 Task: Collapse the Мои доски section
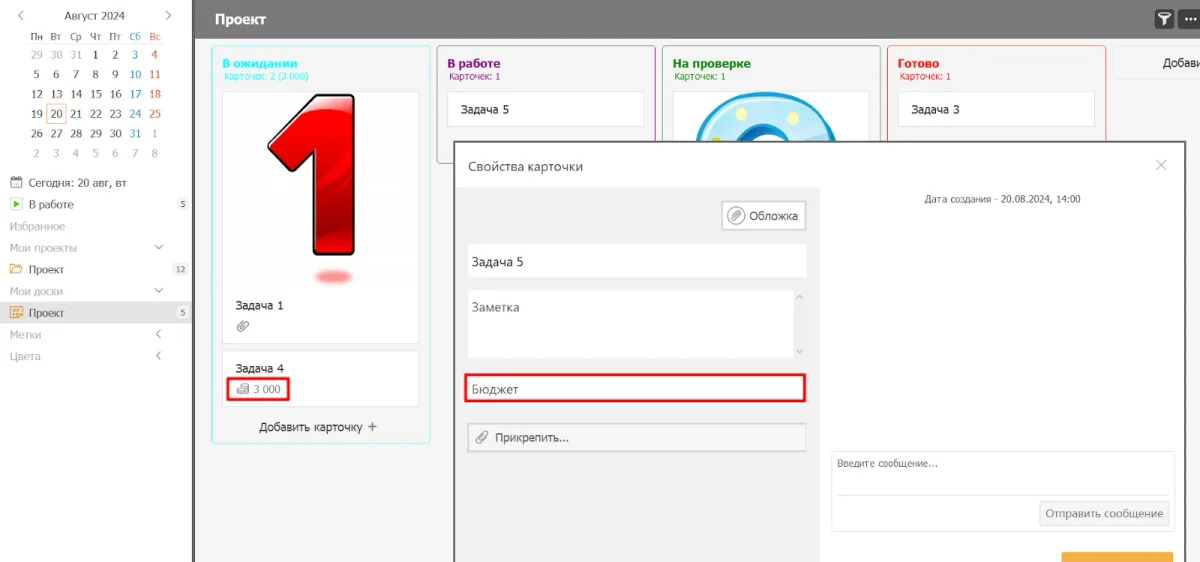coord(158,291)
